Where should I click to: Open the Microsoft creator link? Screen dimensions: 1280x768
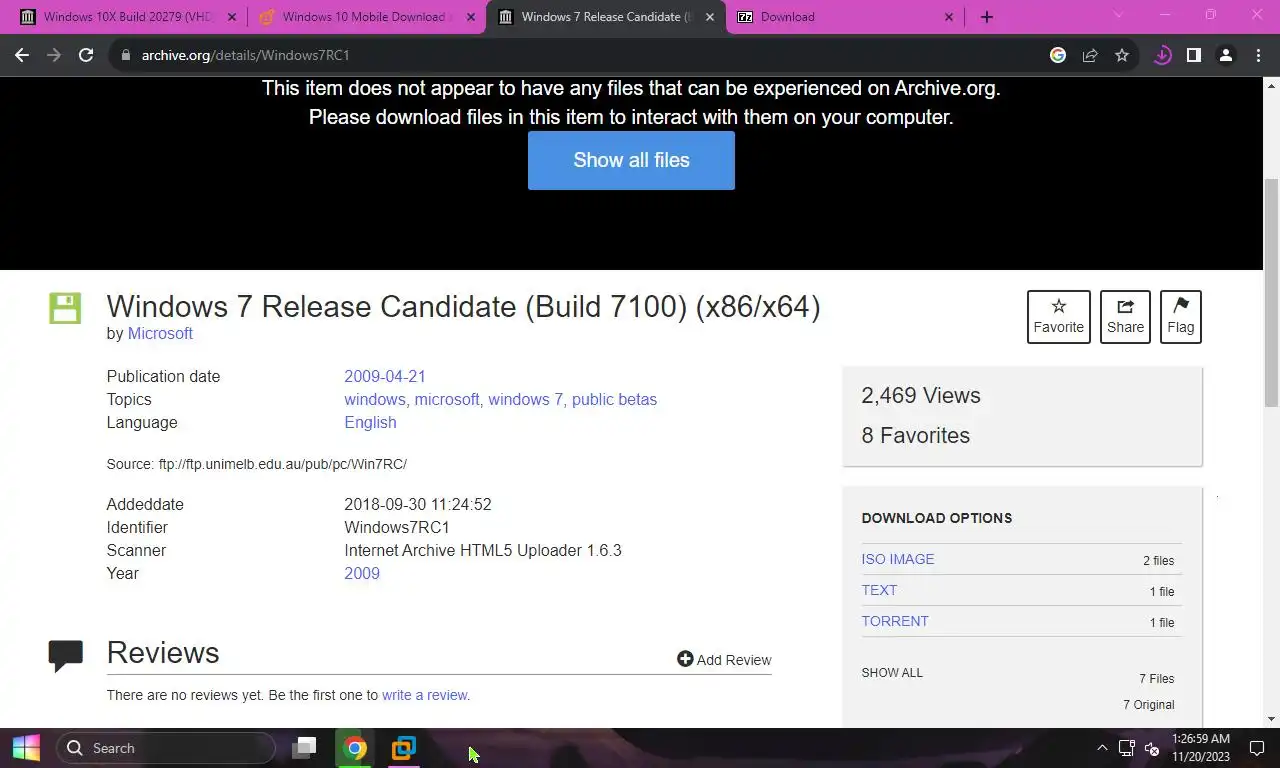point(160,333)
